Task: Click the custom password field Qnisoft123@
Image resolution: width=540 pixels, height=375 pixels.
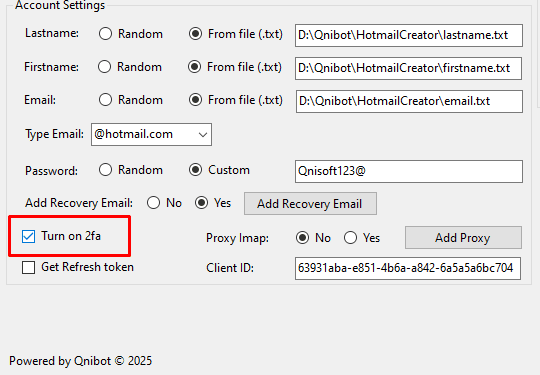Action: [x=409, y=171]
